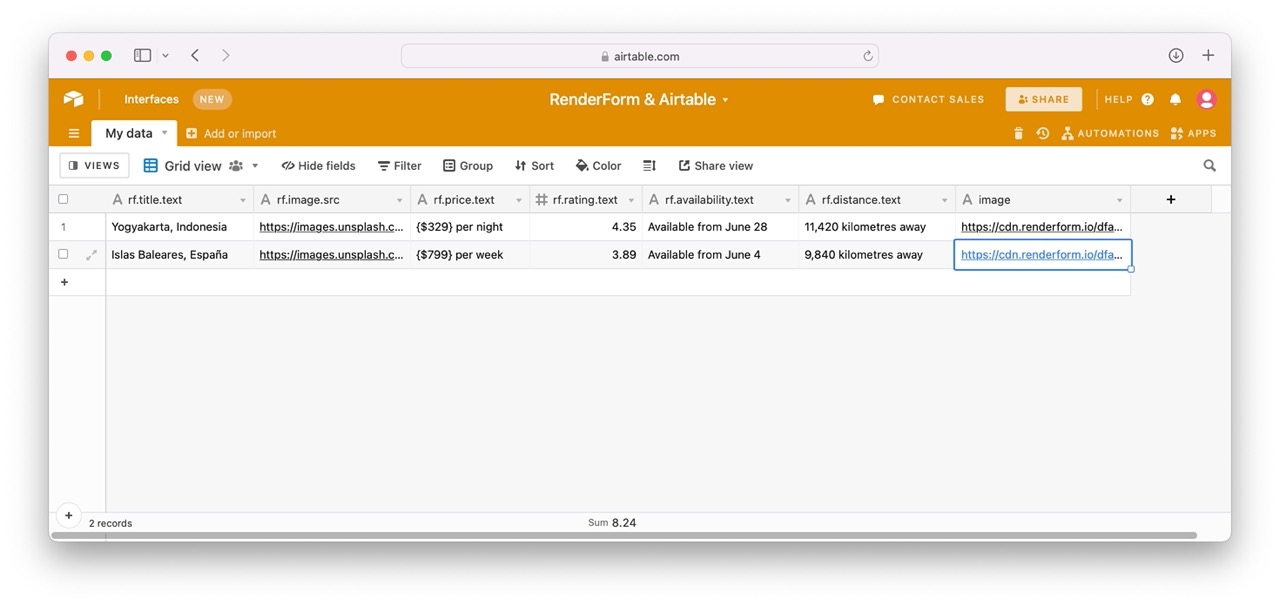Select 'Available from June 4' cell

click(720, 255)
